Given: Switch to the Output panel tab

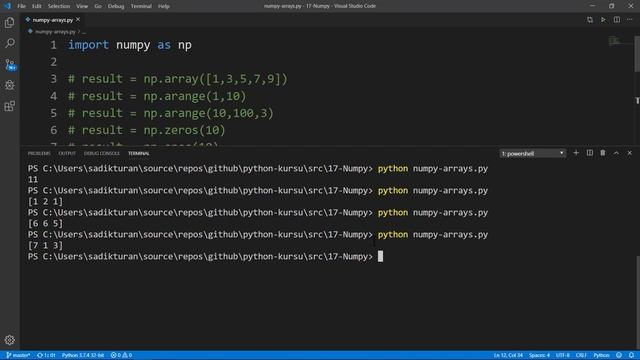Looking at the screenshot, I should 67,153.
